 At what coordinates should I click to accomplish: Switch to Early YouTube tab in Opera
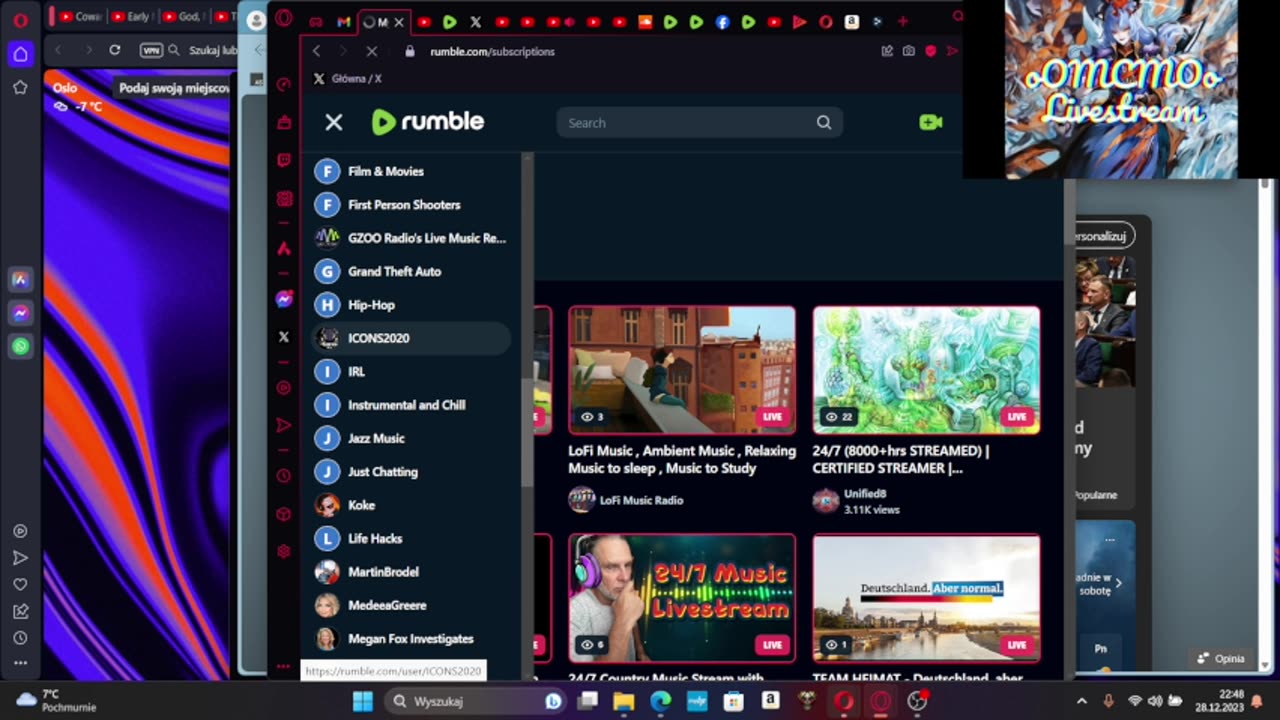[x=131, y=17]
